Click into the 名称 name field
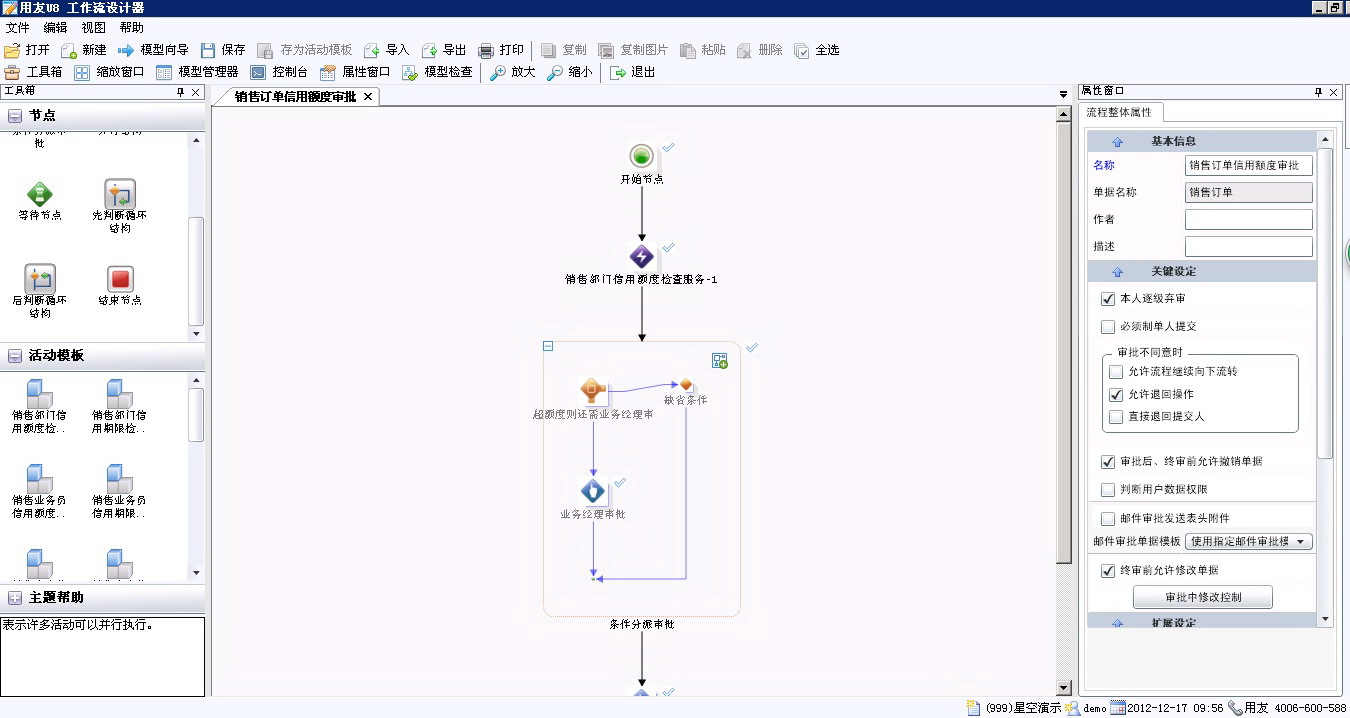Screen dimensions: 1350x718 [x=1249, y=166]
